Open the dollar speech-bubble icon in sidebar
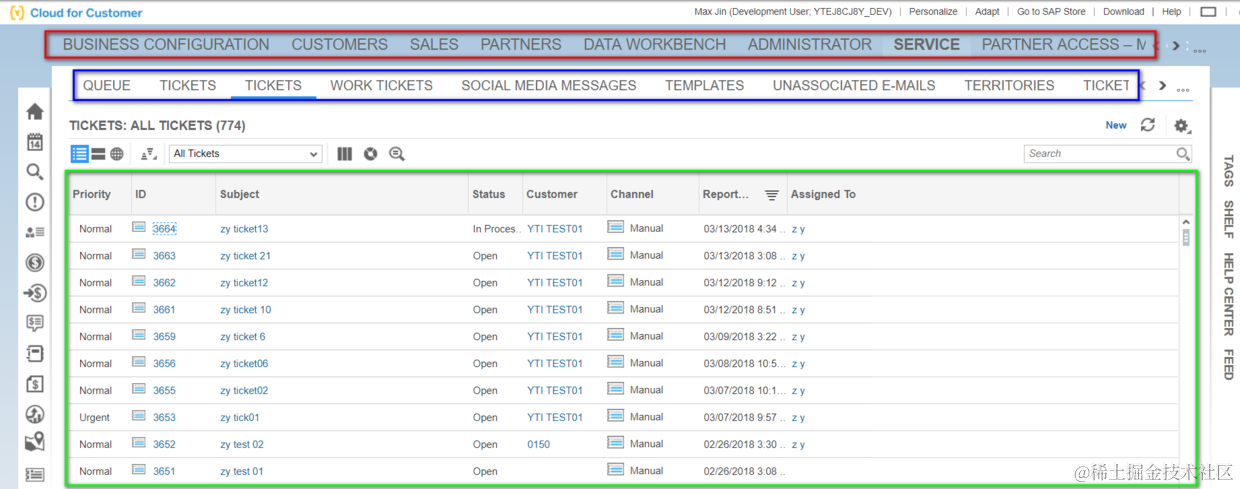The height and width of the screenshot is (489, 1240). coord(35,323)
